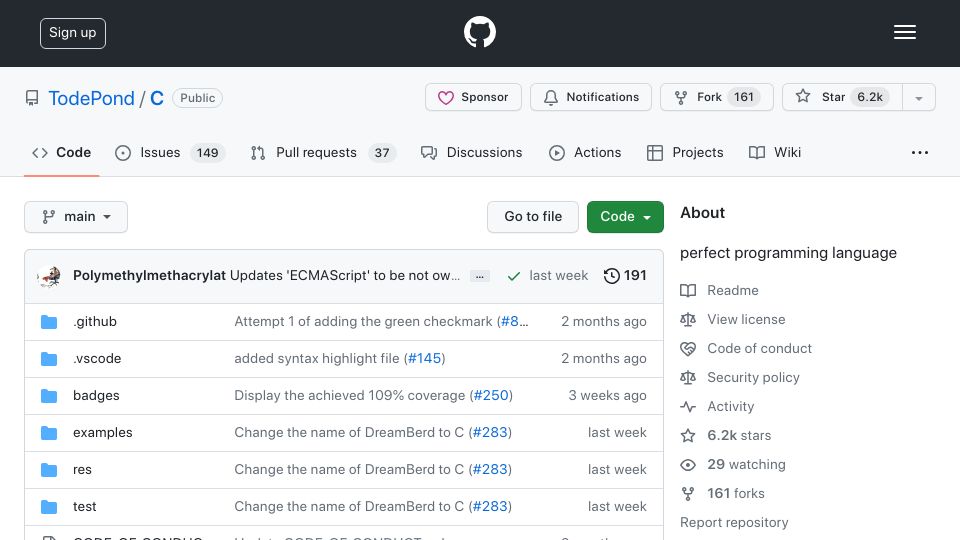Viewport: 960px width, 540px height.
Task: Click the Report repository link
Action: tap(734, 523)
